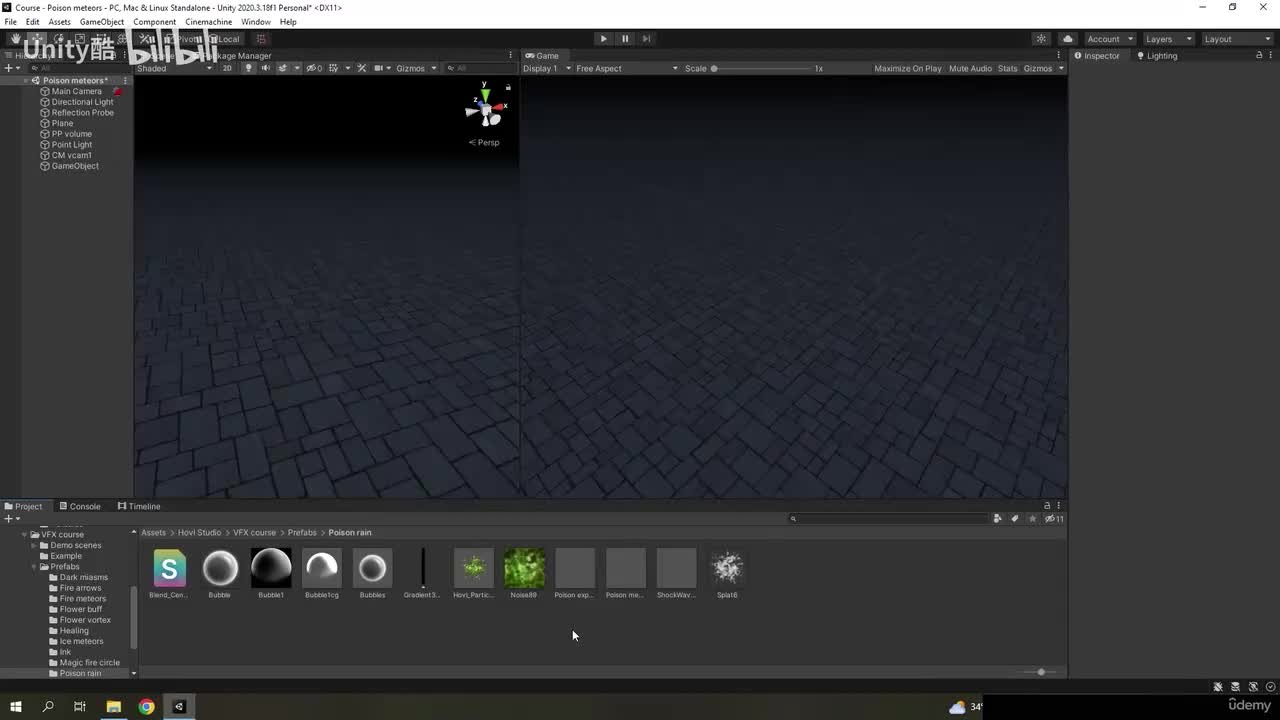Image resolution: width=1280 pixels, height=720 pixels.
Task: Toggle Persp projection label
Action: 484,142
